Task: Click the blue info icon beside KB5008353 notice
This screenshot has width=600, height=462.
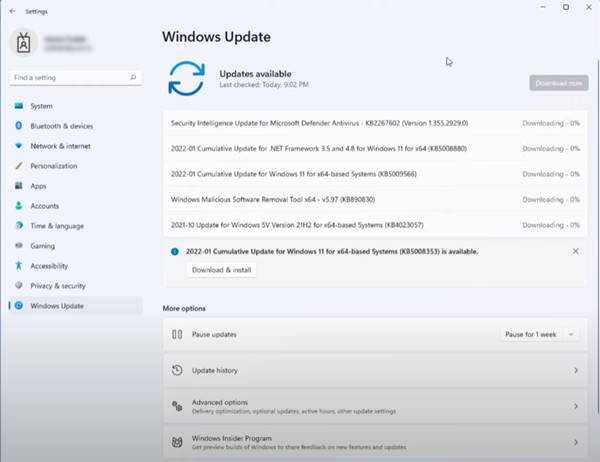Action: [175, 251]
